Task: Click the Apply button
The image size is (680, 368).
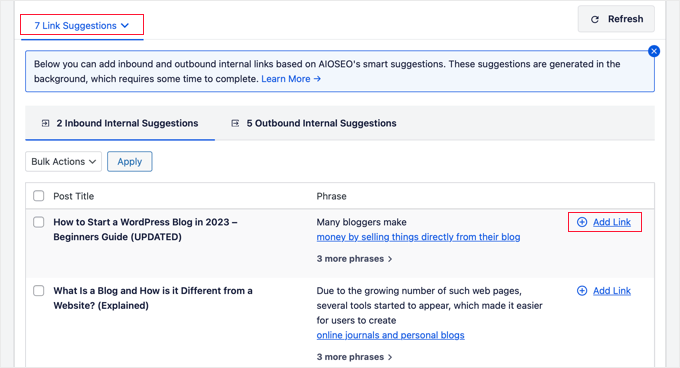Action: (x=130, y=162)
